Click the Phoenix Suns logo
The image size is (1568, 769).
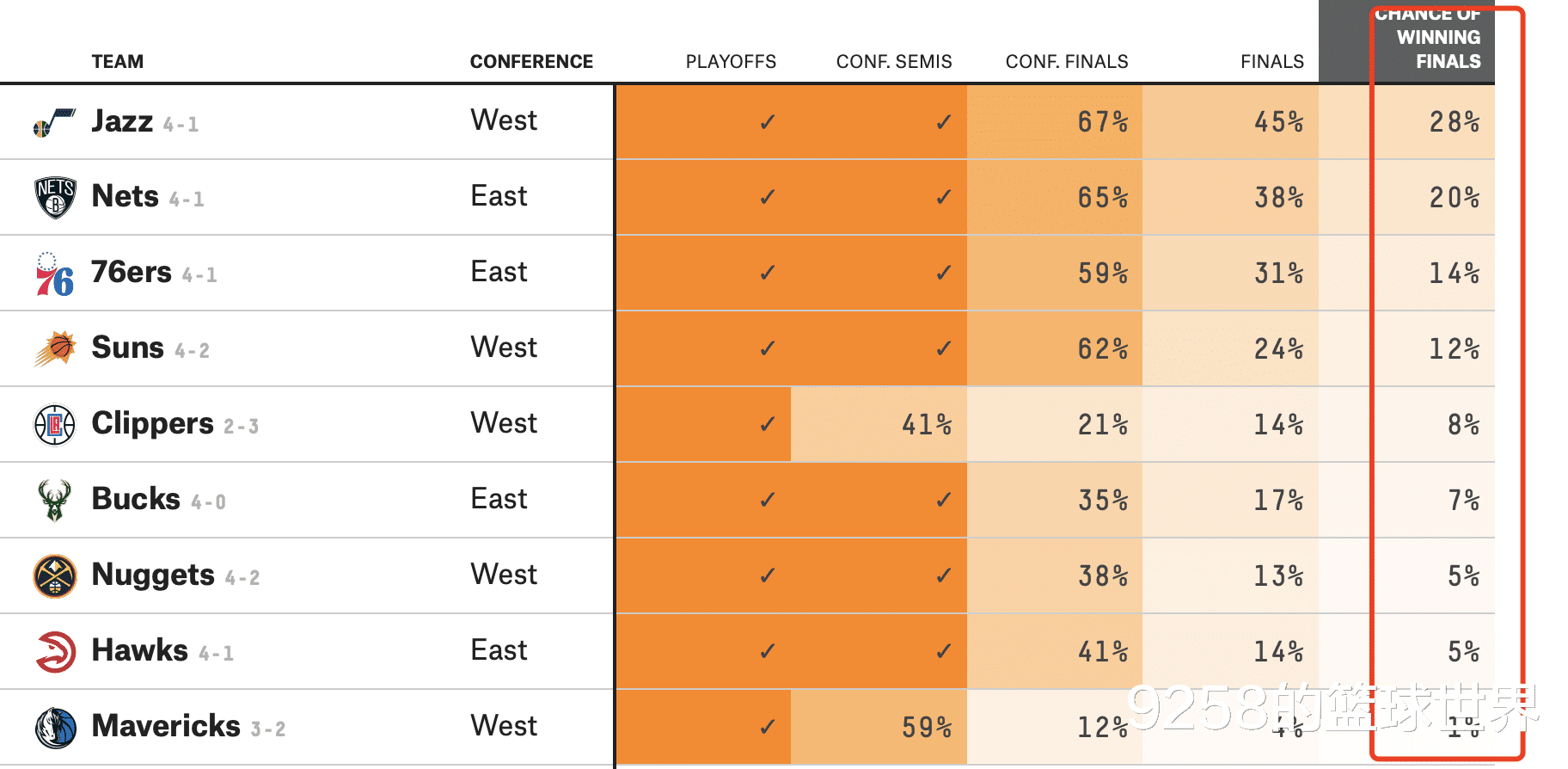(55, 348)
